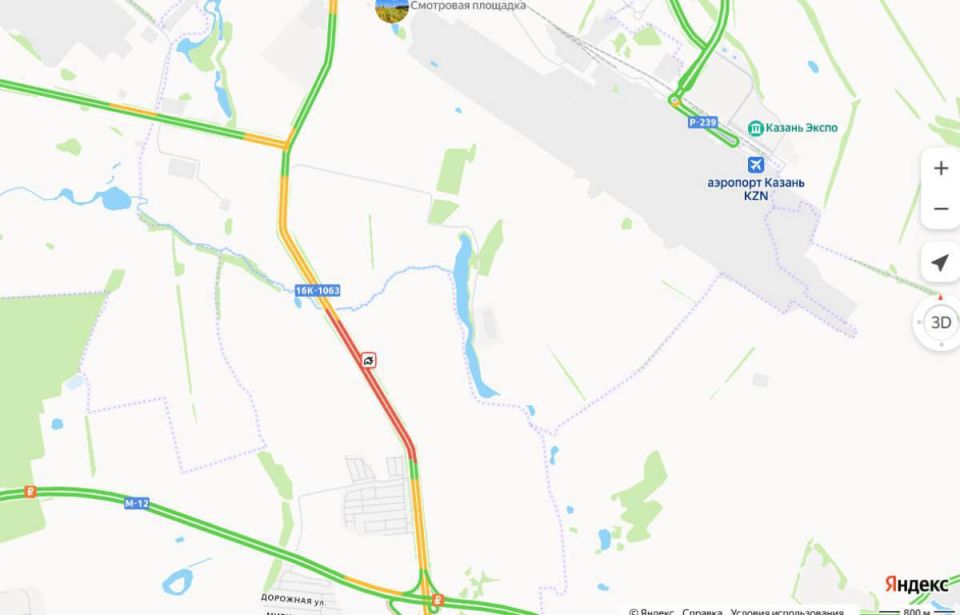Select the 16К-1063 road label
The height and width of the screenshot is (615, 960).
[317, 290]
